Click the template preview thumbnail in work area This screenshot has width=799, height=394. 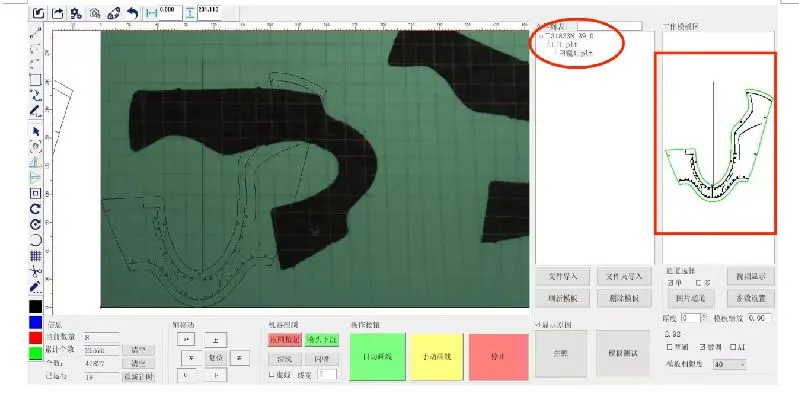[x=715, y=143]
